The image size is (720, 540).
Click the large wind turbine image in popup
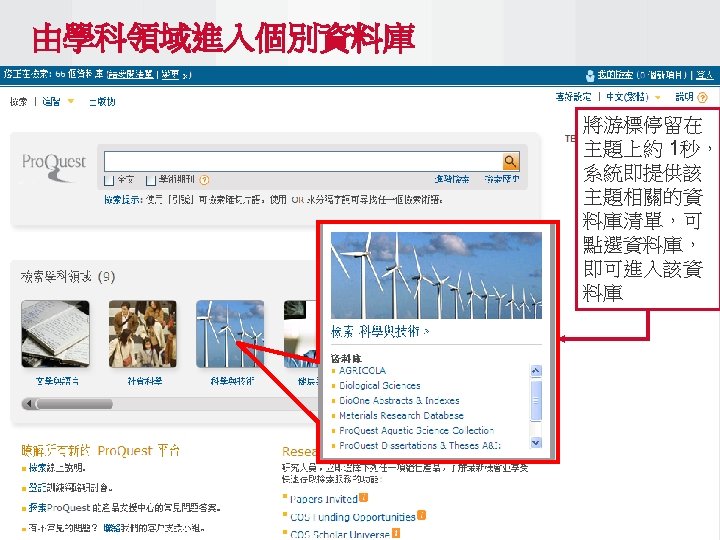click(436, 275)
